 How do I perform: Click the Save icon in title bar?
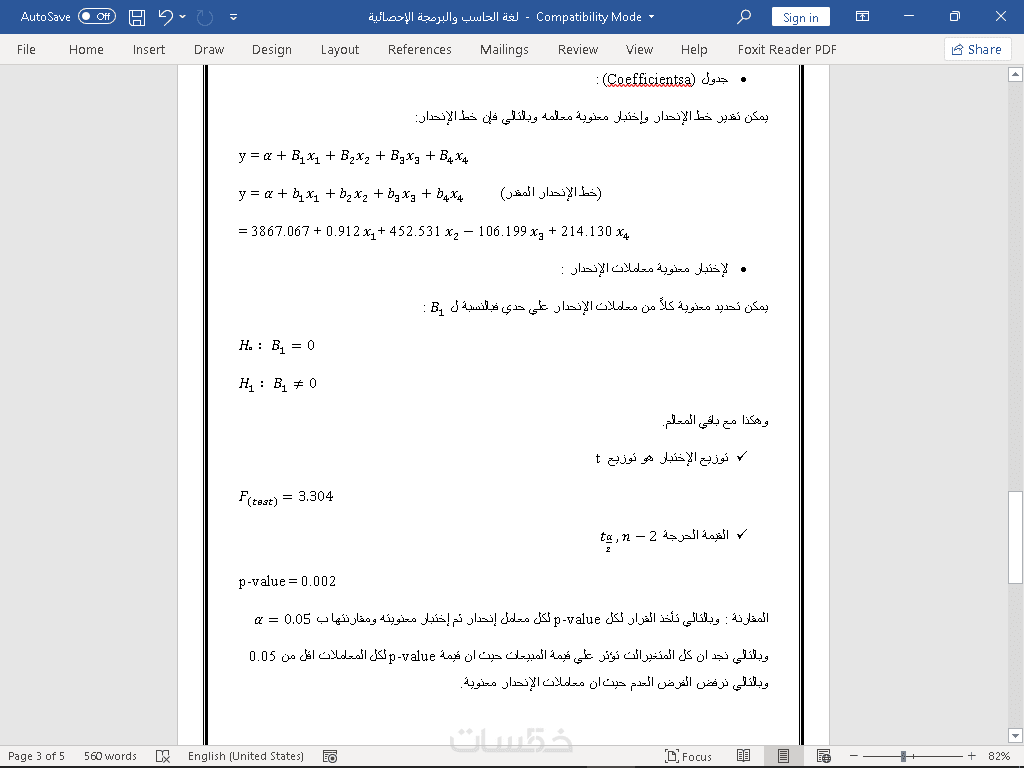[136, 17]
